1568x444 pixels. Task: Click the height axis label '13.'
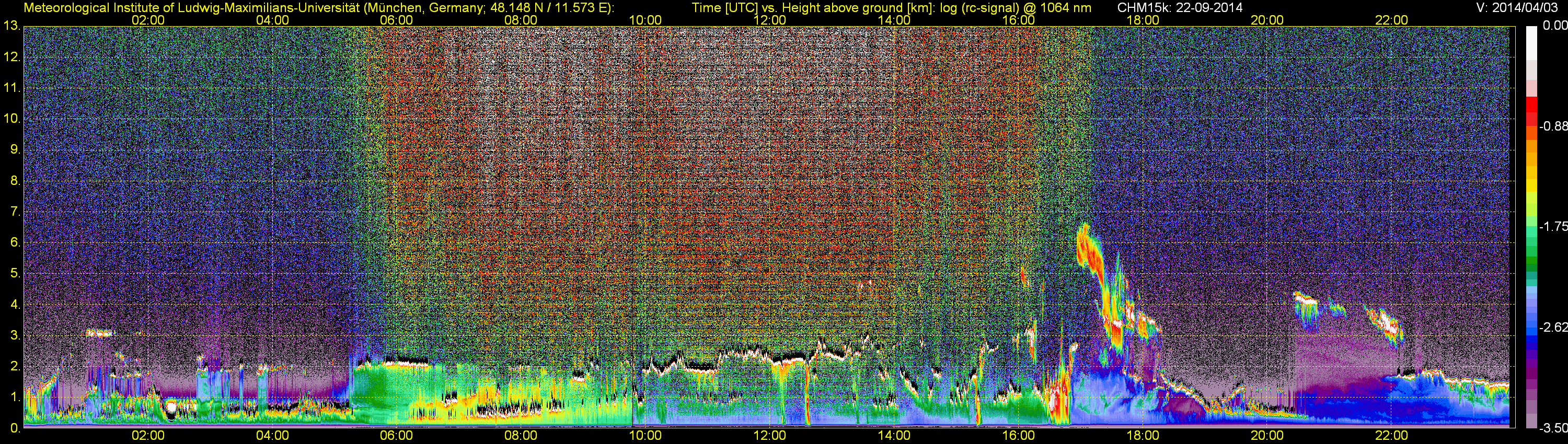pos(11,26)
